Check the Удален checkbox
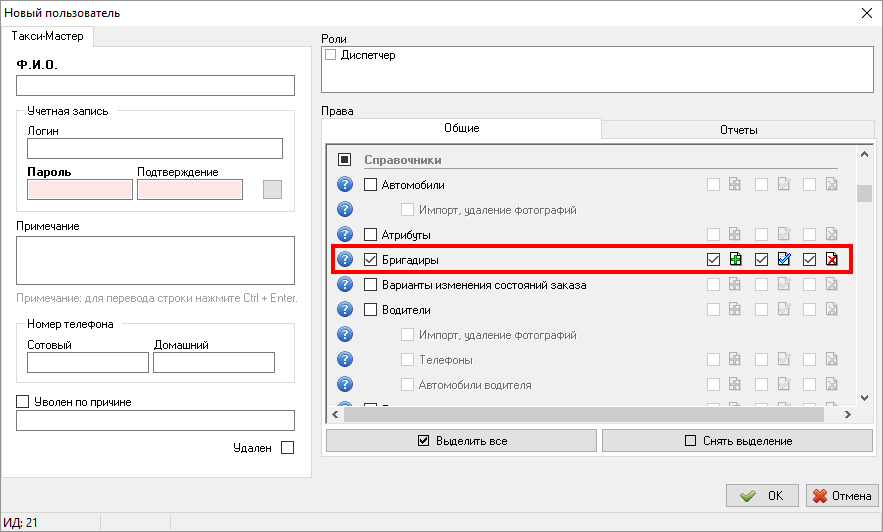Viewport: 883px width, 532px height. [x=288, y=448]
